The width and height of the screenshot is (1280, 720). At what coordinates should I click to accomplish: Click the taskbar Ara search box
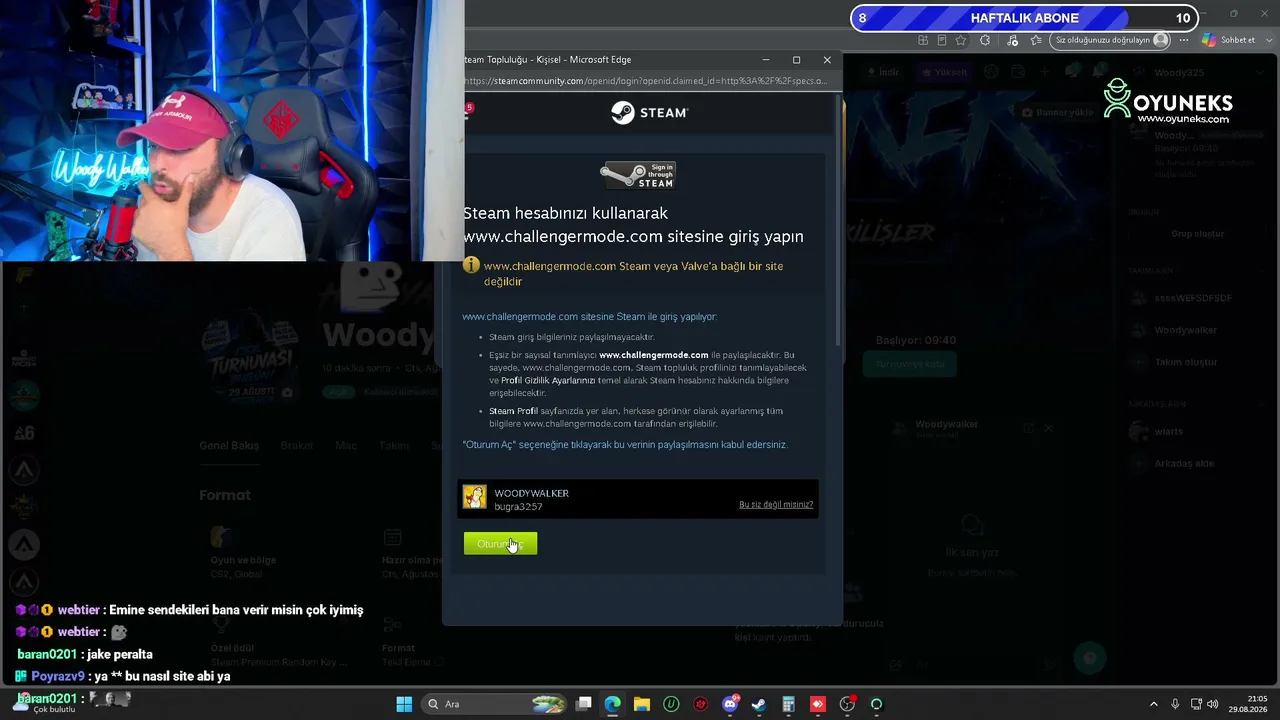tap(494, 704)
